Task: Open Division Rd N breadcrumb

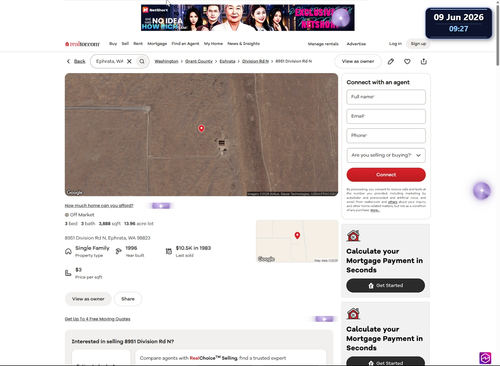Action: pos(255,61)
